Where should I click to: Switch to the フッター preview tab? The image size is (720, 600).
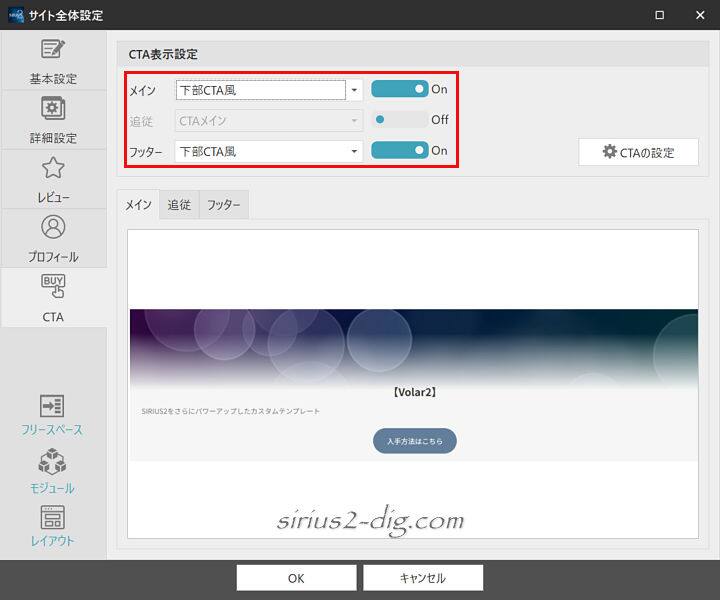pos(224,205)
